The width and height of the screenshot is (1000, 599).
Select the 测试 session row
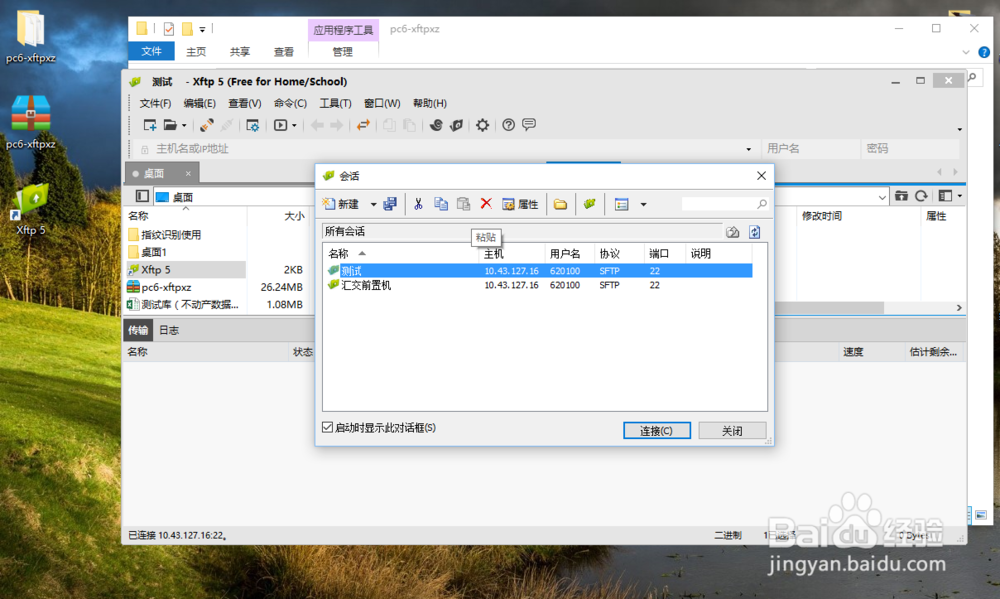click(x=540, y=270)
